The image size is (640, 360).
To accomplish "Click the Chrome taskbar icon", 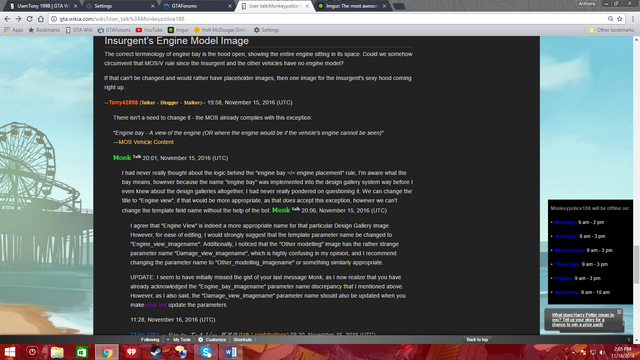I will [x=107, y=352].
